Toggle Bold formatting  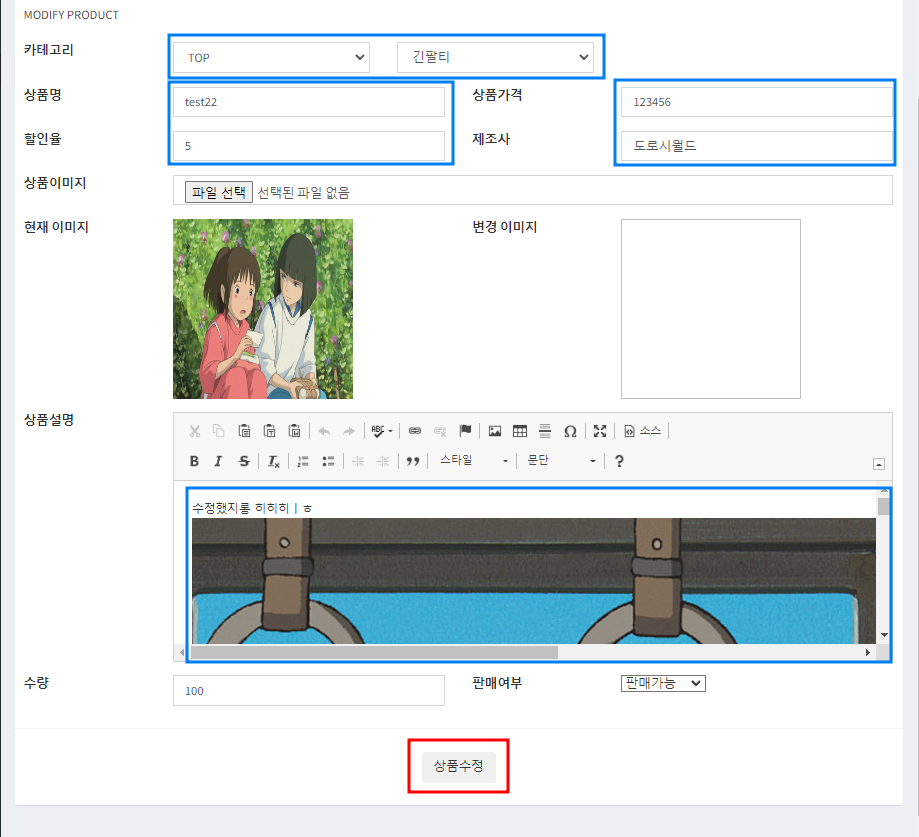coord(194,461)
